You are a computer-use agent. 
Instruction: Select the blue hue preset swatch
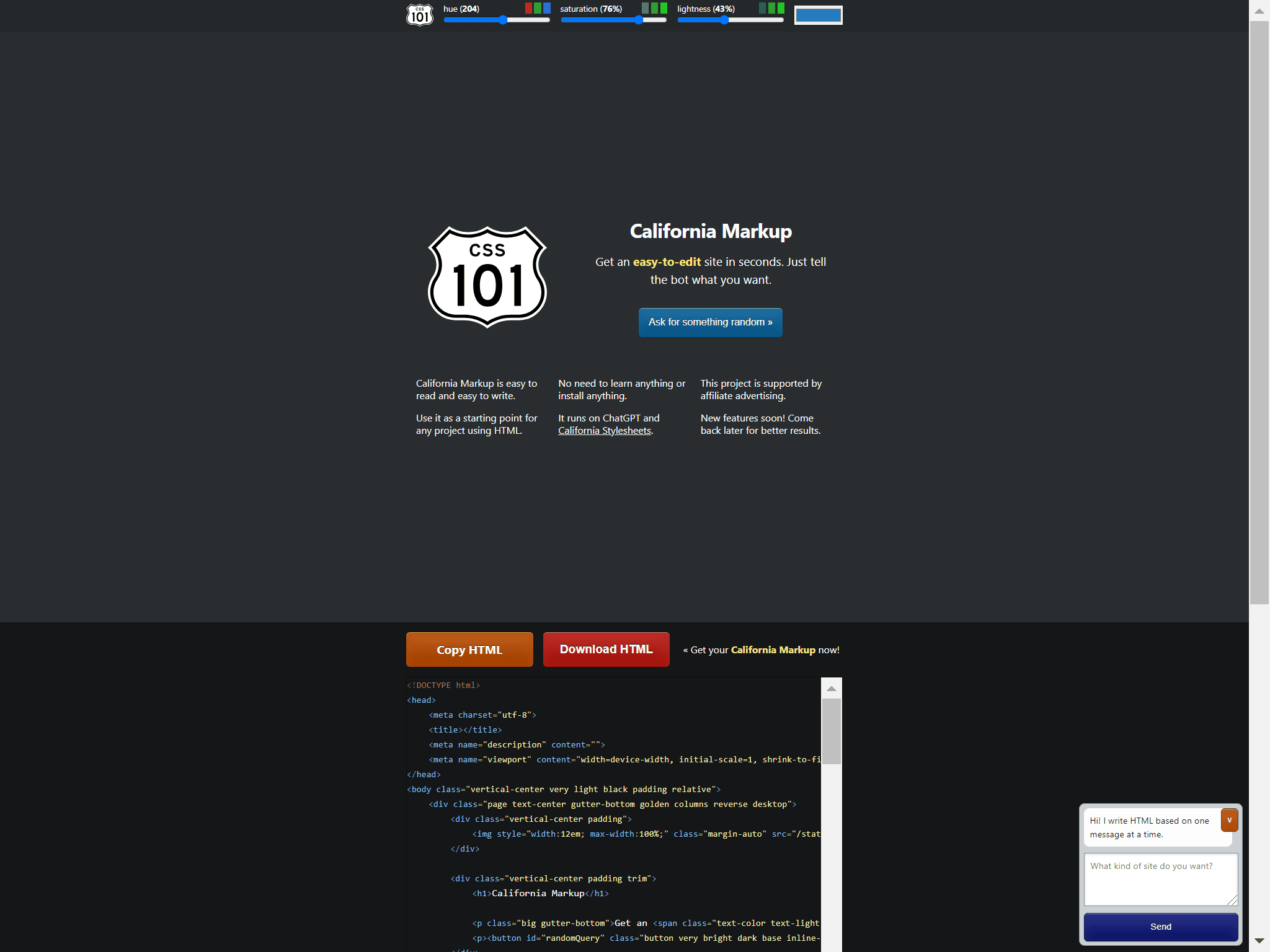pos(547,8)
